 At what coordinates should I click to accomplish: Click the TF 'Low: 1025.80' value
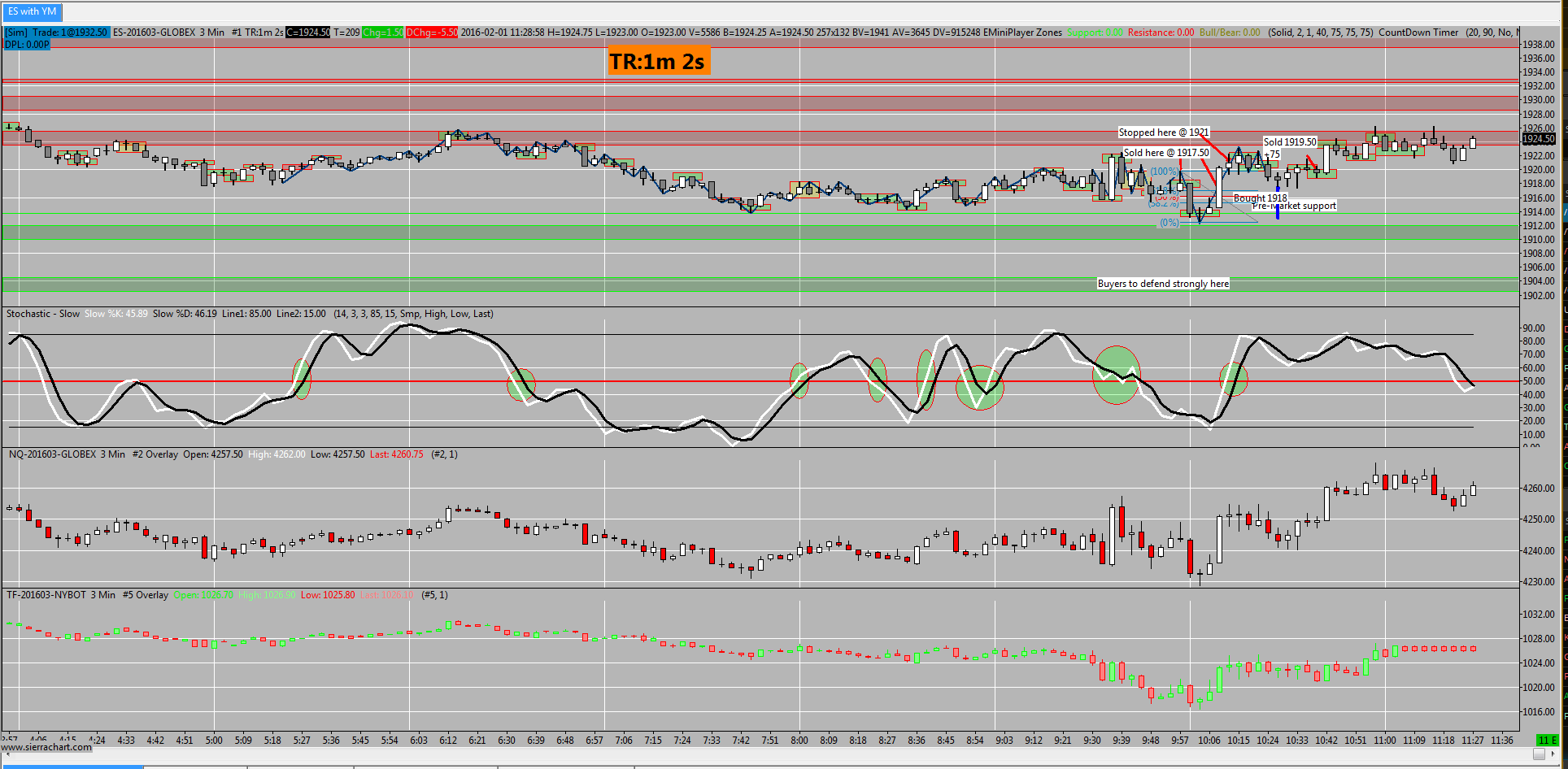point(328,595)
